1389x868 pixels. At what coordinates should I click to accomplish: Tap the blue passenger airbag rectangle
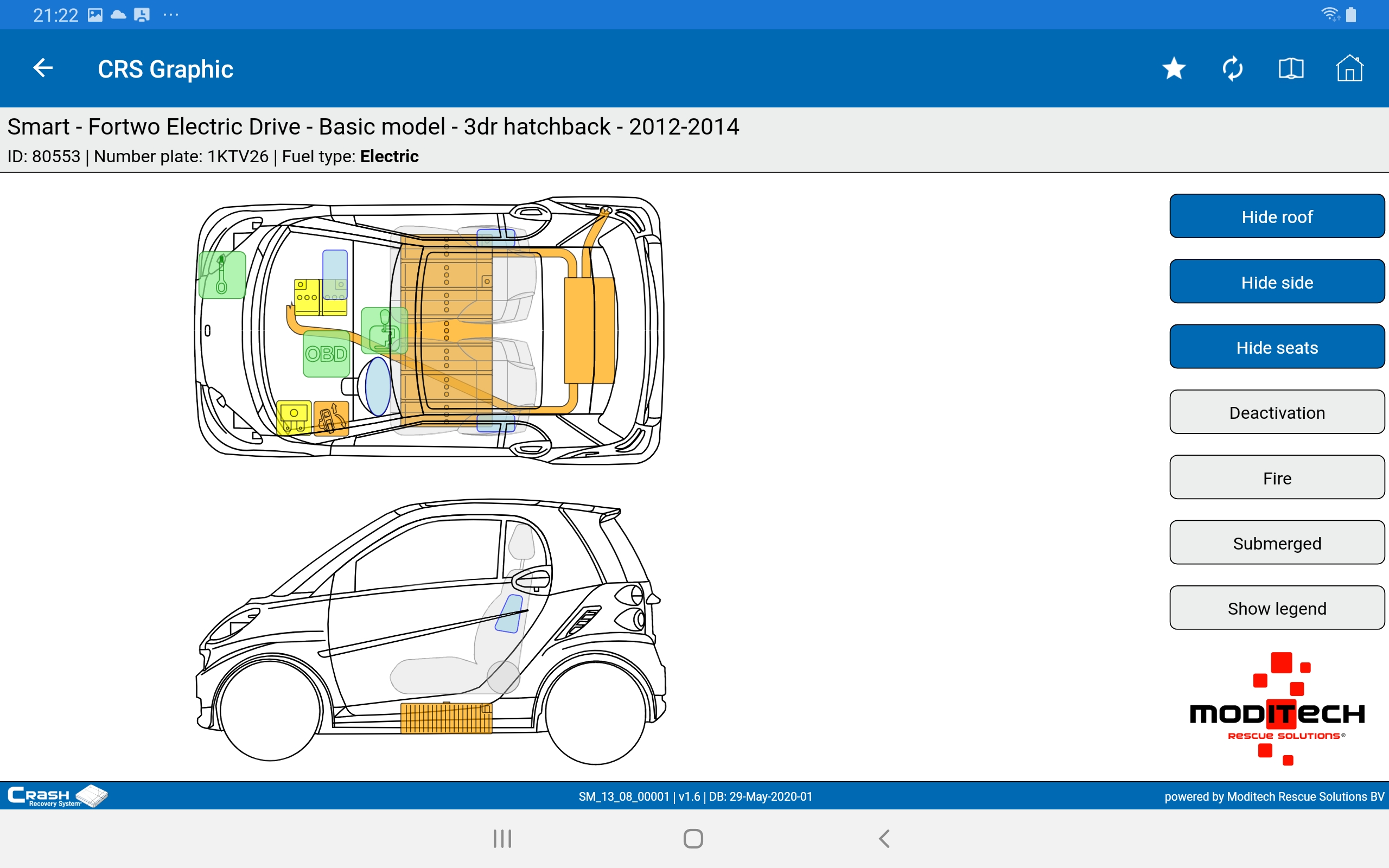click(335, 275)
